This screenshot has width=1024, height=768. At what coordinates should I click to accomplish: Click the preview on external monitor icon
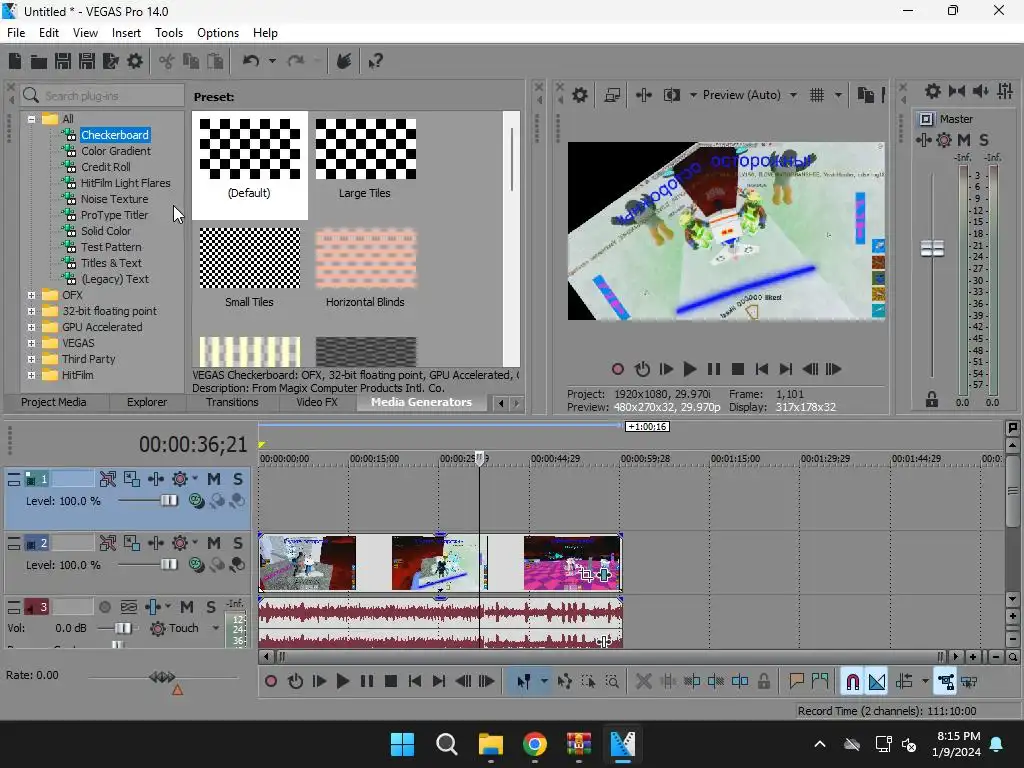612,95
